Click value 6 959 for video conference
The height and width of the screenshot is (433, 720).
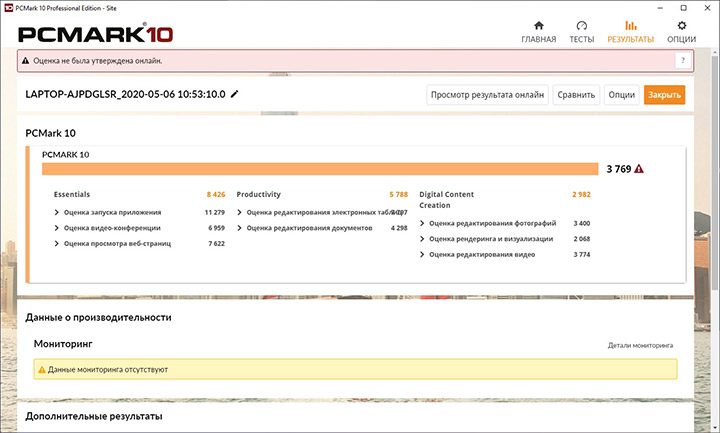tap(216, 228)
